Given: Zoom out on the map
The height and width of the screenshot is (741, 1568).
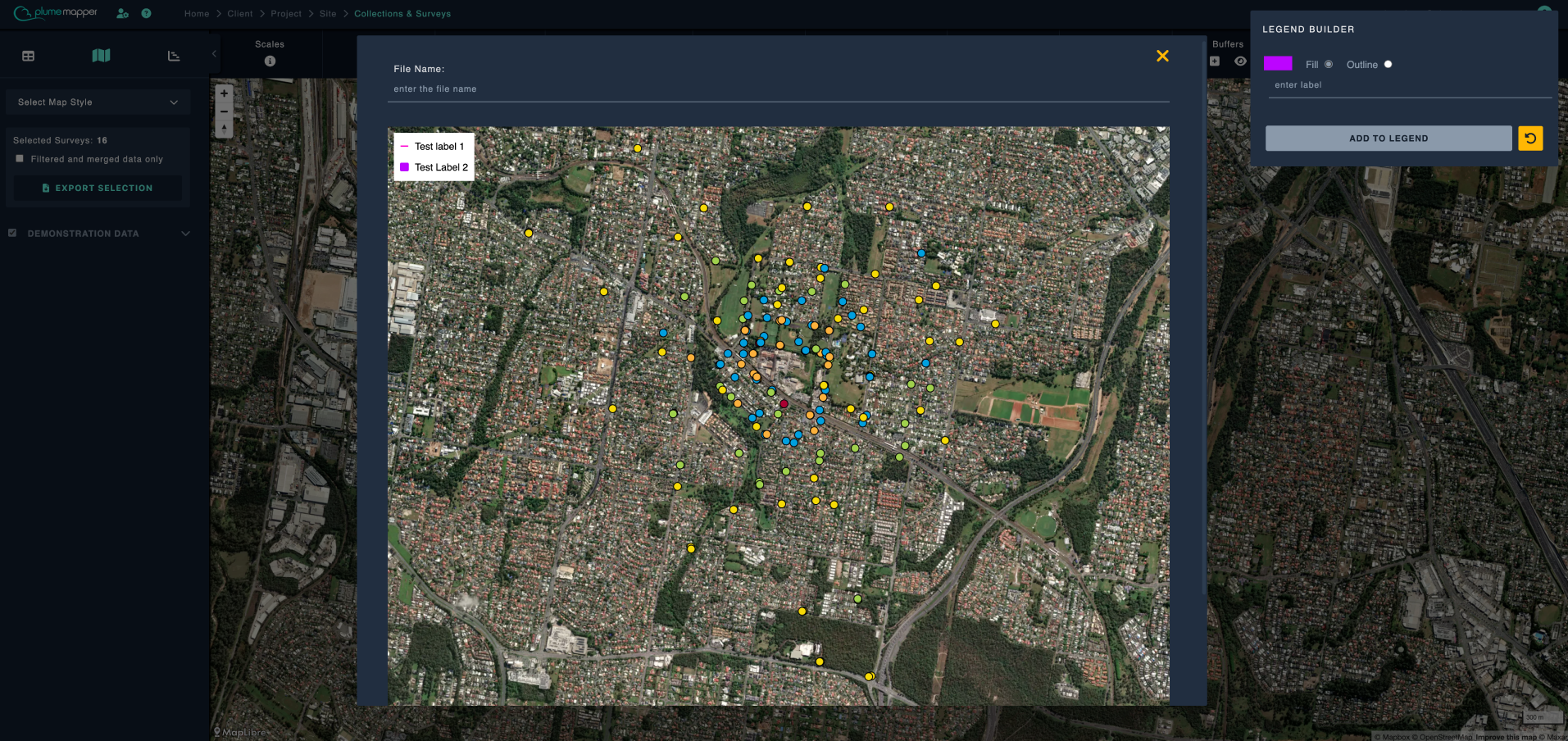Looking at the screenshot, I should [x=224, y=111].
